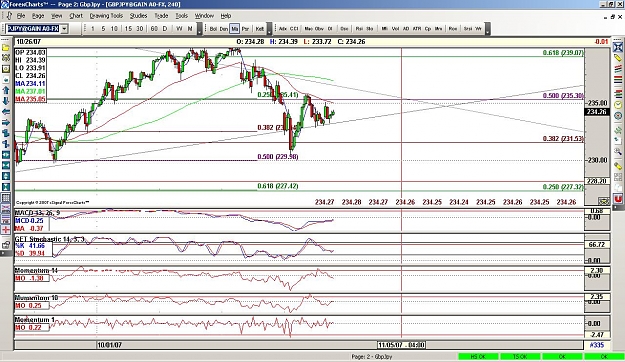The width and height of the screenshot is (625, 362).
Task: Select the 30 minute interval button
Action: tap(140, 29)
